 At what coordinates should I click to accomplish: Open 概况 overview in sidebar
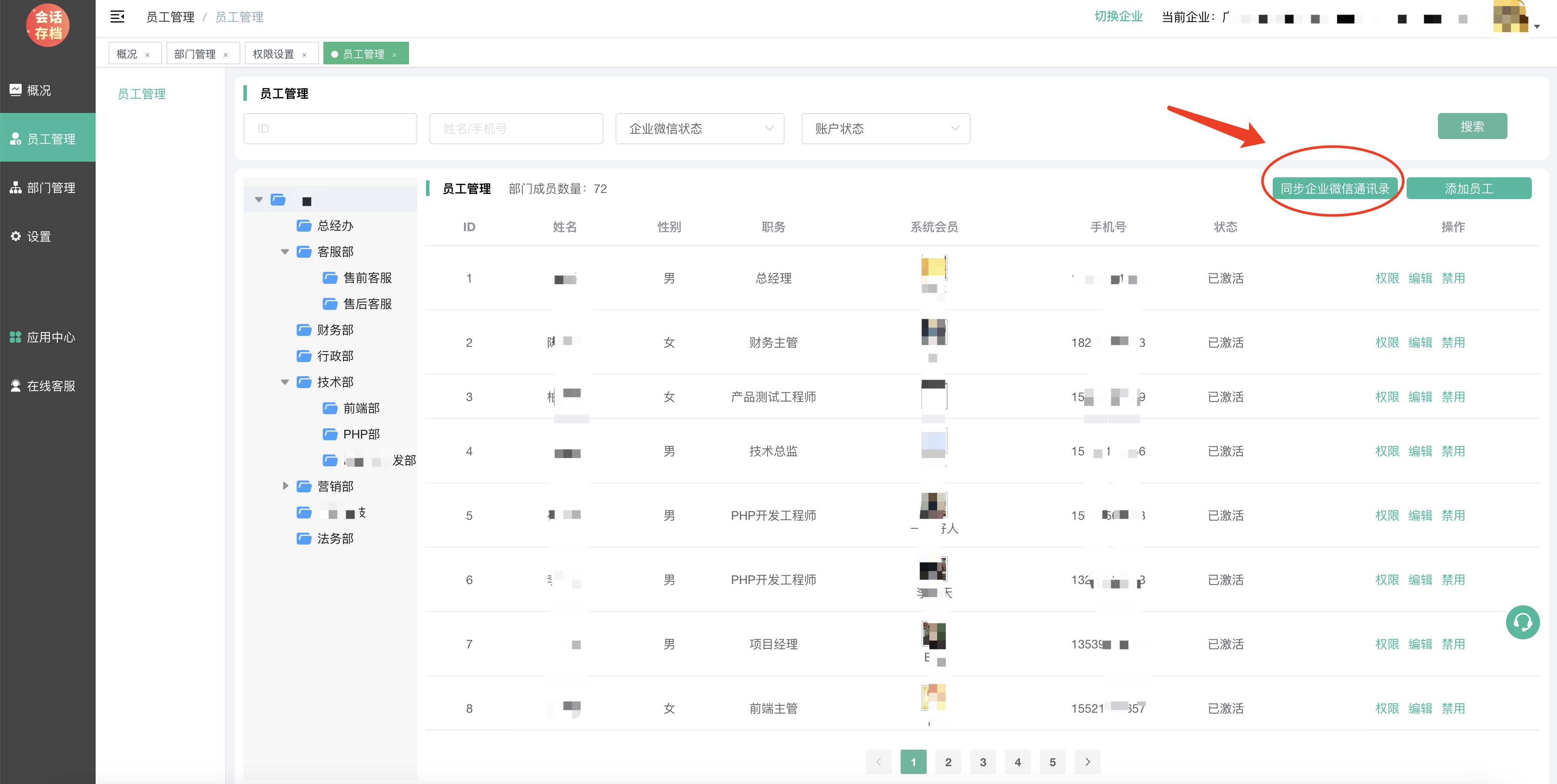39,90
